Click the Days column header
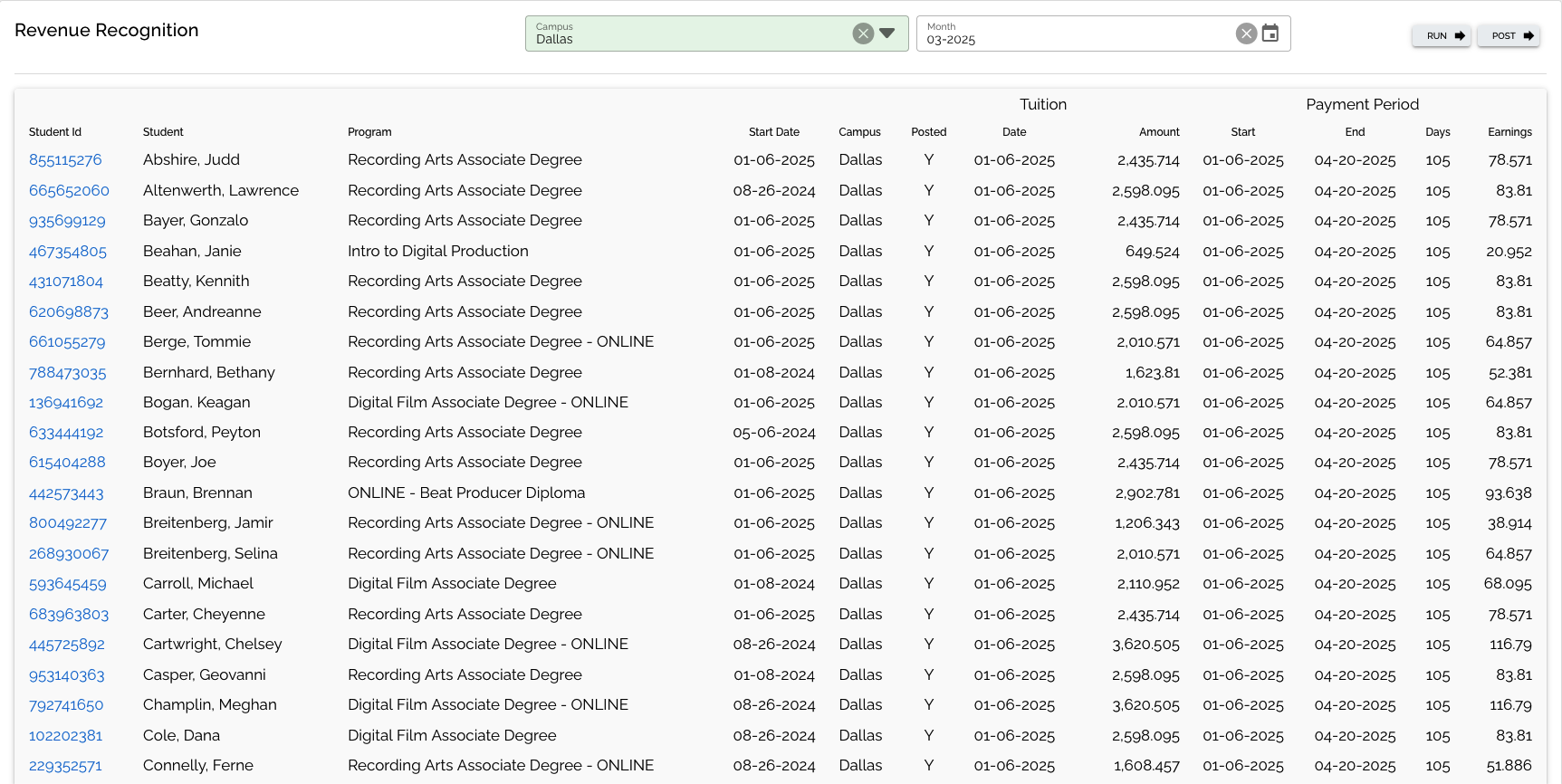The width and height of the screenshot is (1562, 784). click(1438, 132)
